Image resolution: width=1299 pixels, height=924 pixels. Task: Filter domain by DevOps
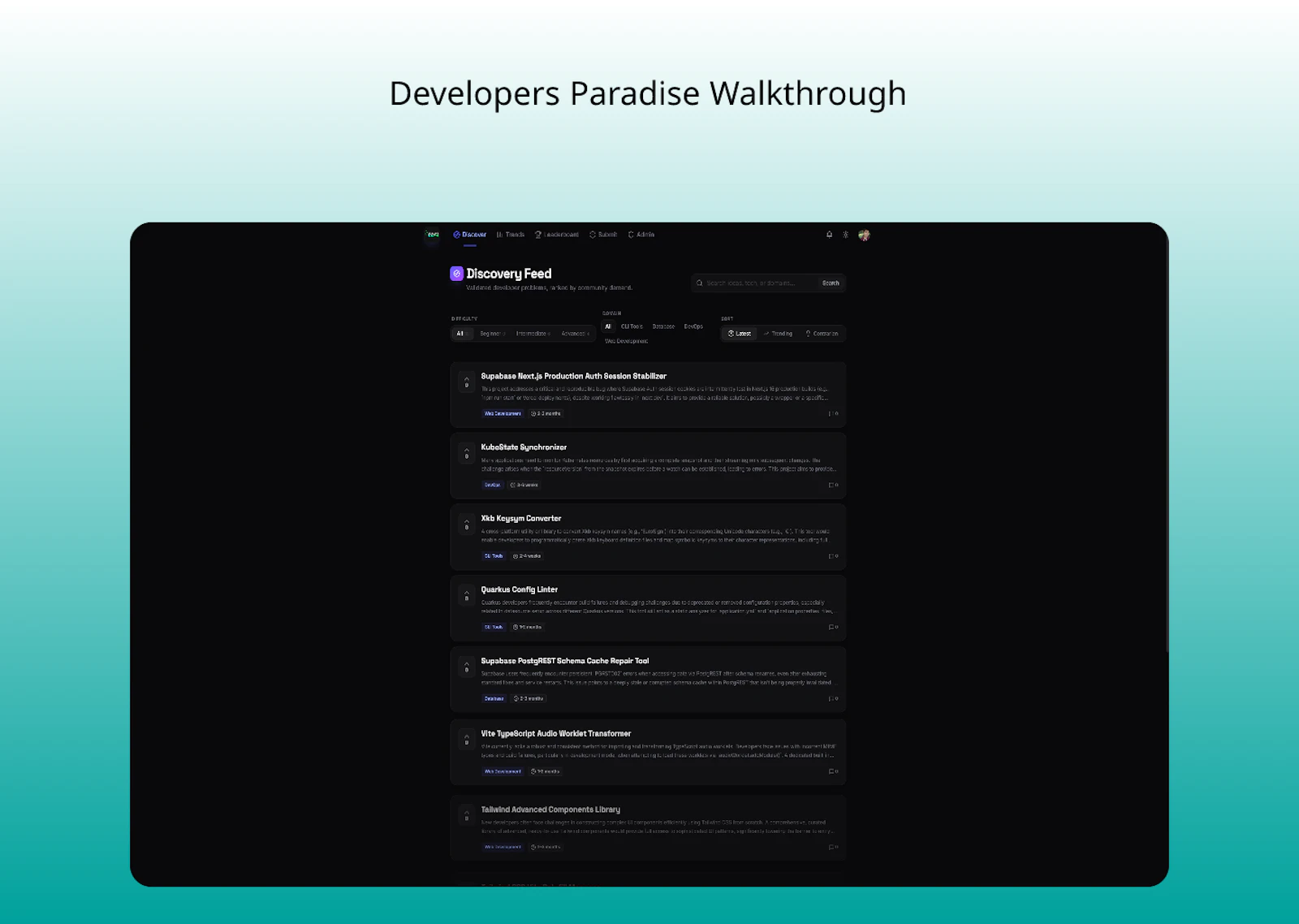(693, 326)
